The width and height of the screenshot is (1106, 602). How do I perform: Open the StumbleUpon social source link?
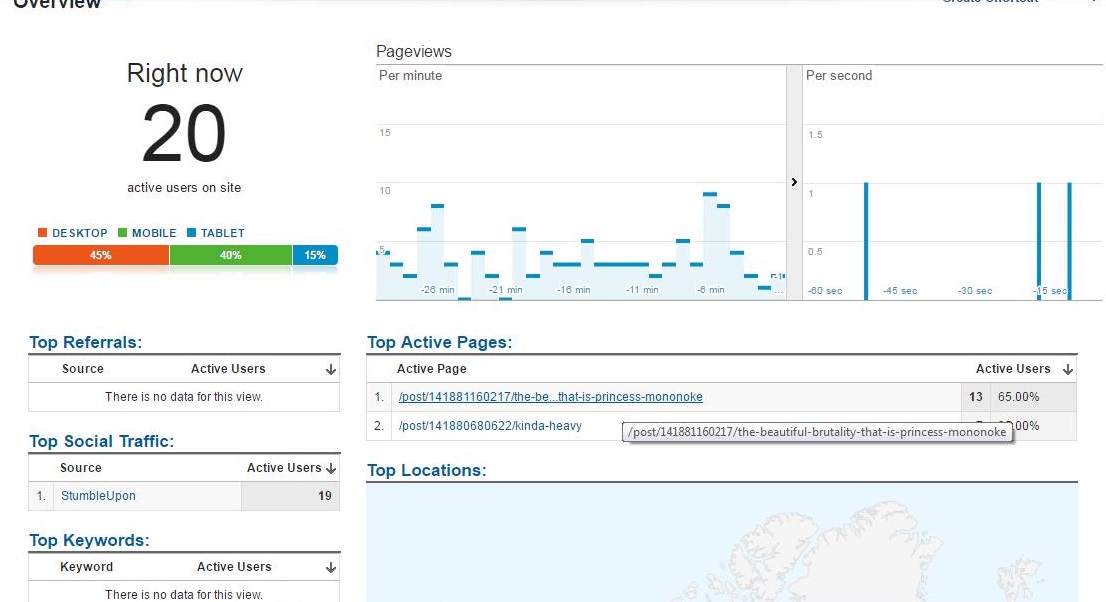click(98, 495)
